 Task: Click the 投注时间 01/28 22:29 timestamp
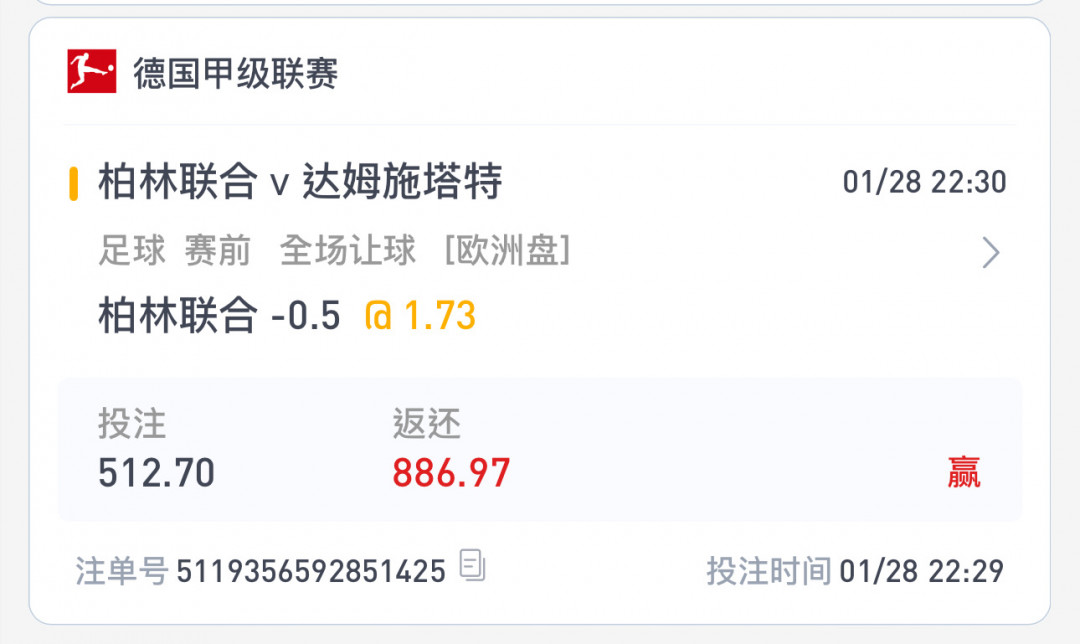[855, 571]
